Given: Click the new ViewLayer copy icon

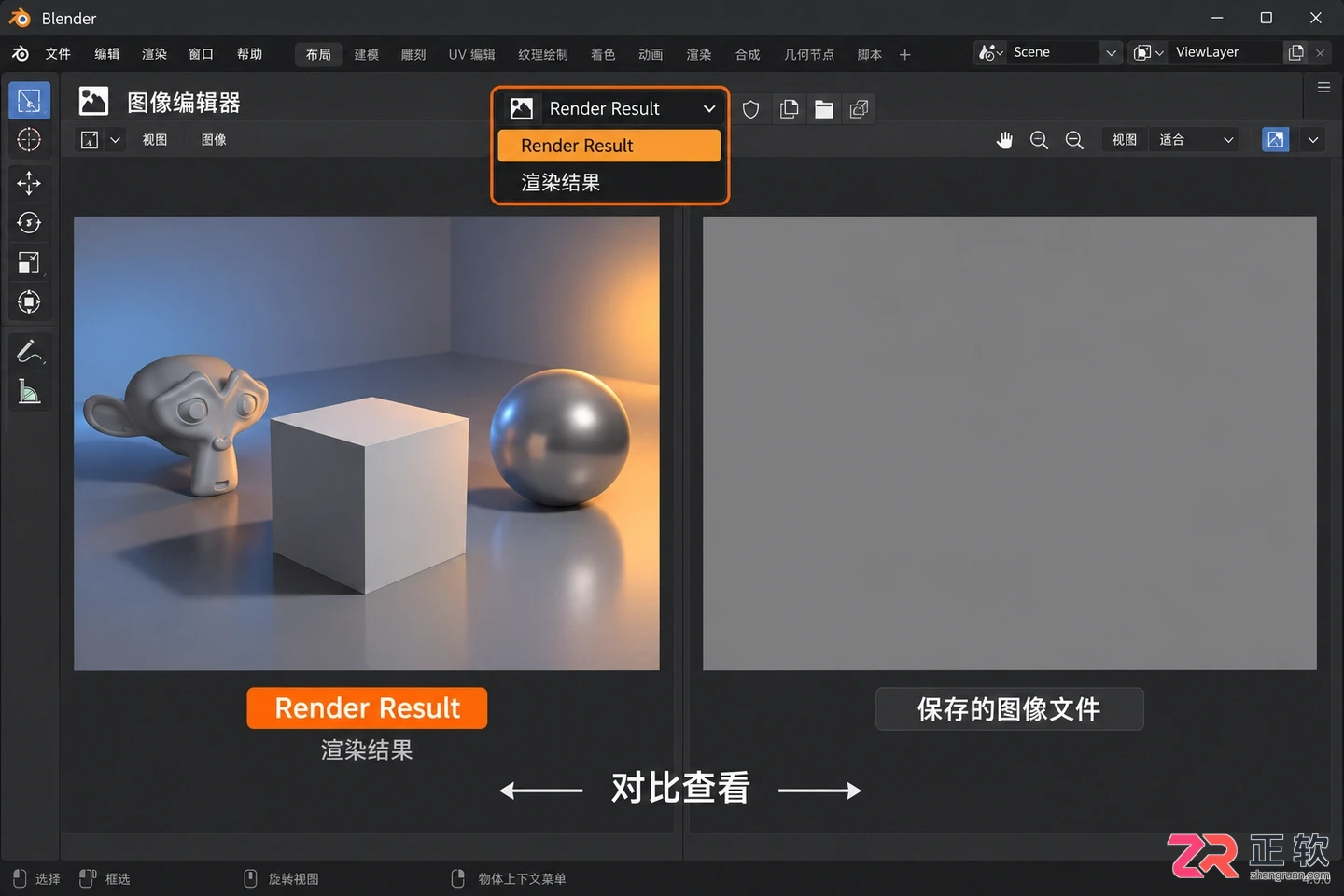Looking at the screenshot, I should click(1295, 52).
